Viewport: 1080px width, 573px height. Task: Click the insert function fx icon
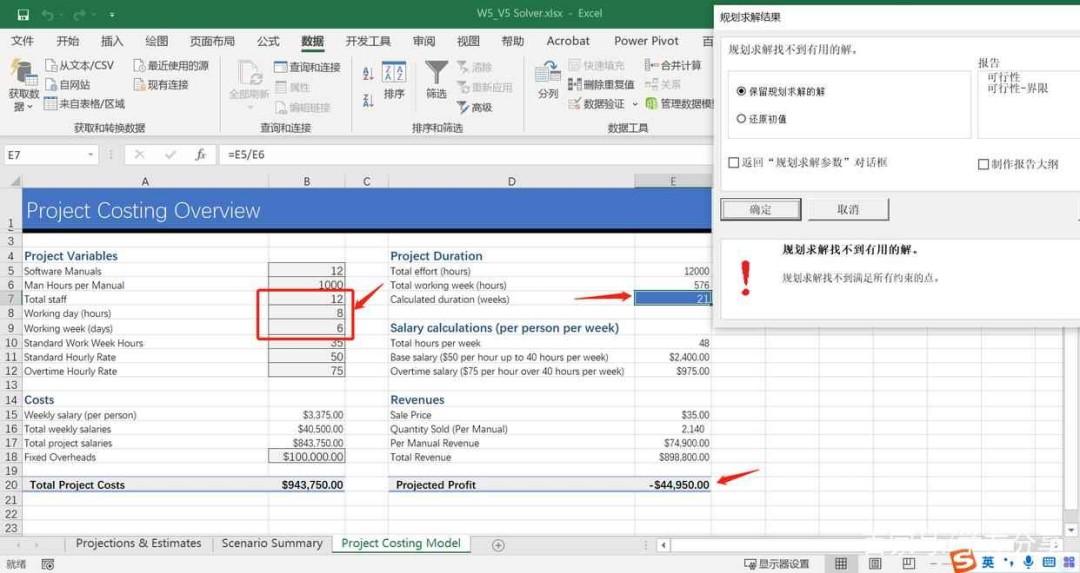point(200,155)
